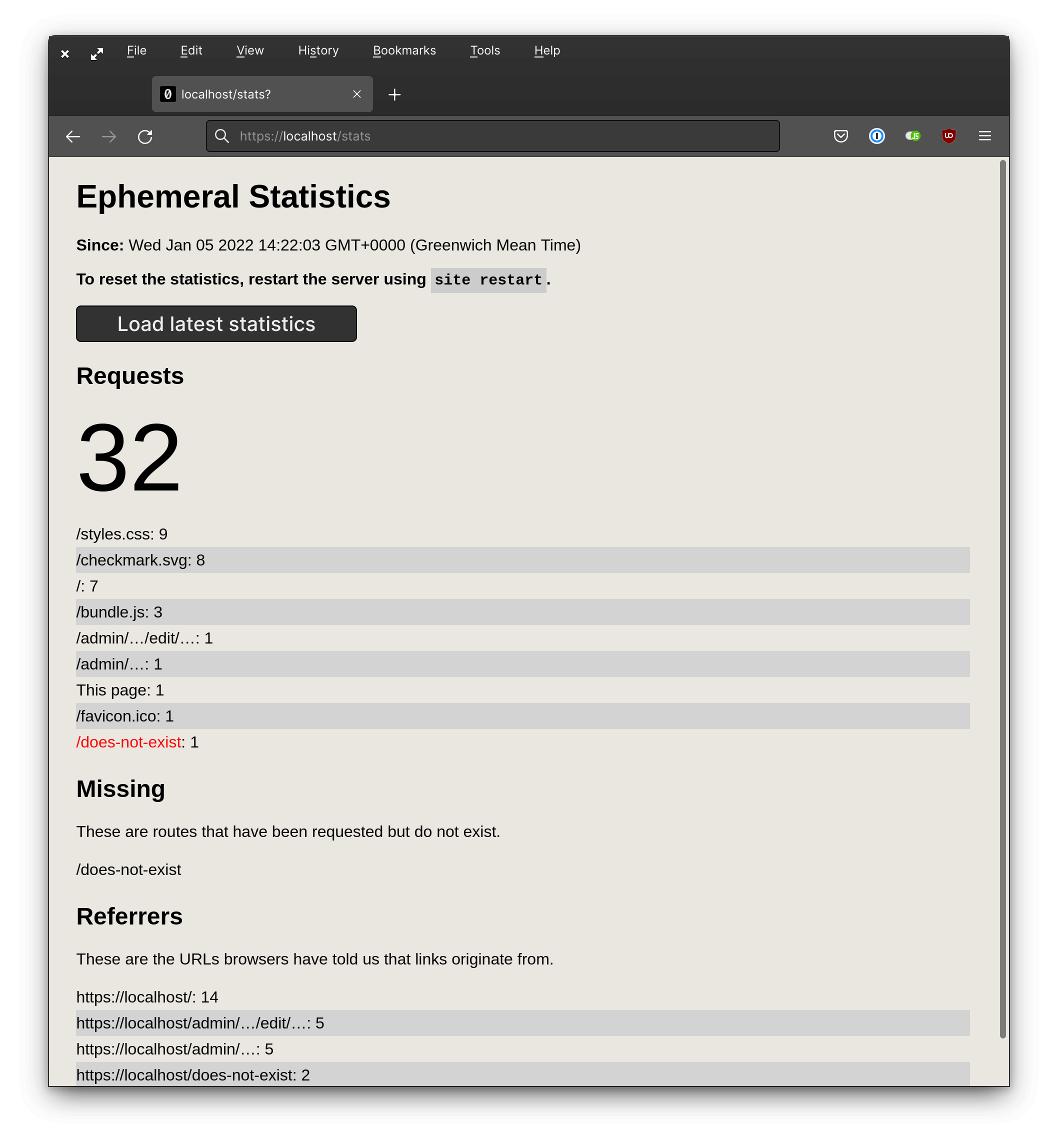The height and width of the screenshot is (1148, 1058).
Task: Click the fullscreen expand arrows icon
Action: (x=97, y=54)
